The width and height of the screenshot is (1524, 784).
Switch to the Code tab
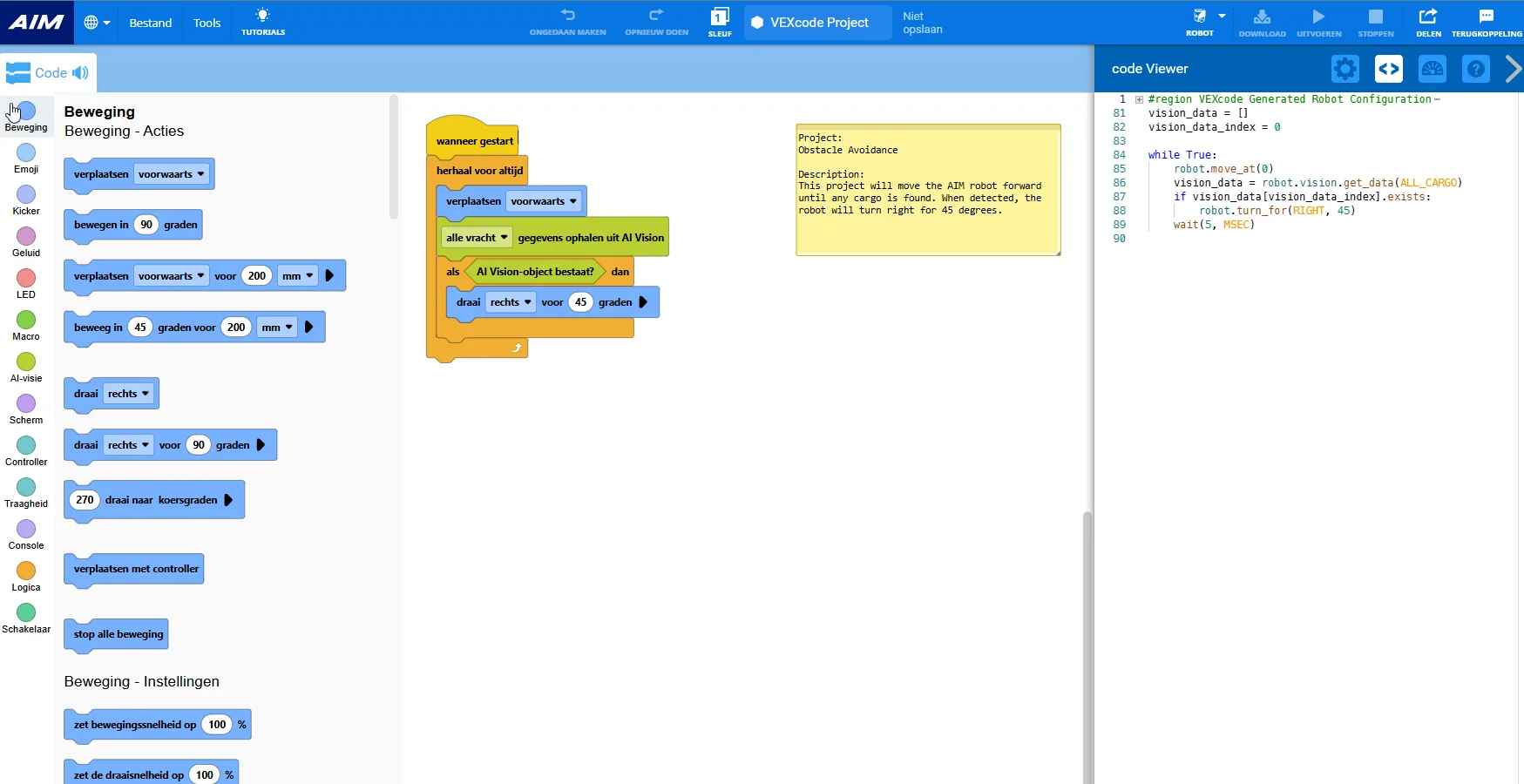tap(48, 73)
